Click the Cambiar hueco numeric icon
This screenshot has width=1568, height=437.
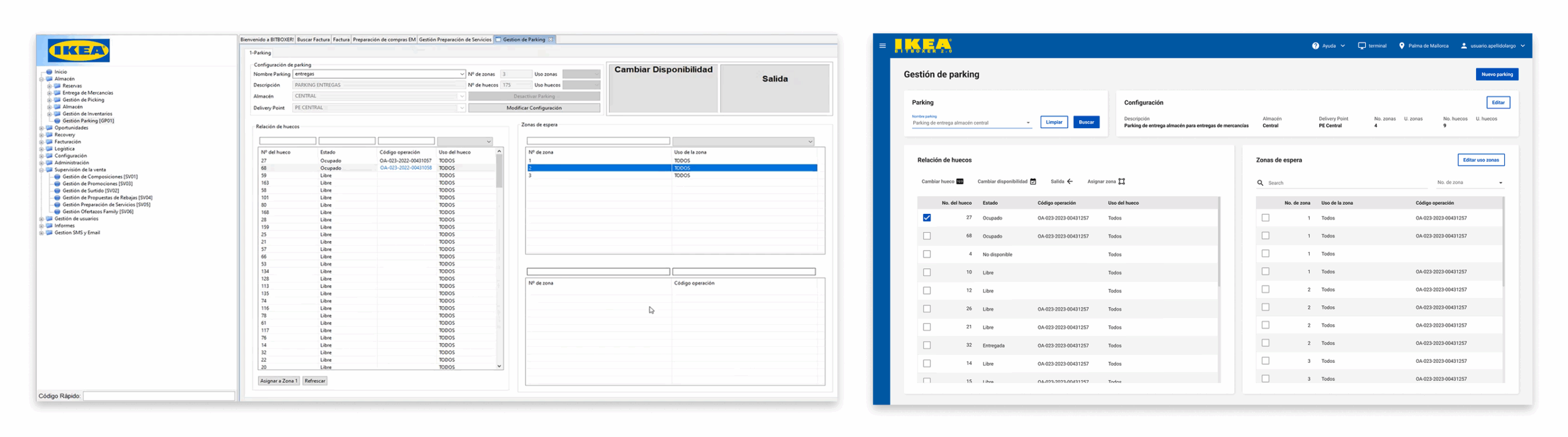click(x=960, y=181)
